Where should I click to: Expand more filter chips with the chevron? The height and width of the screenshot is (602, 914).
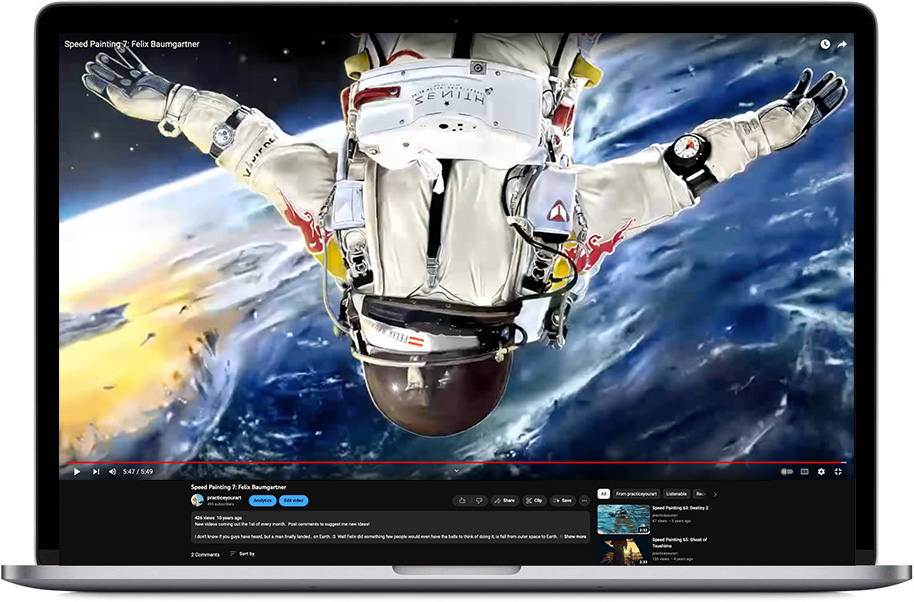coord(716,494)
